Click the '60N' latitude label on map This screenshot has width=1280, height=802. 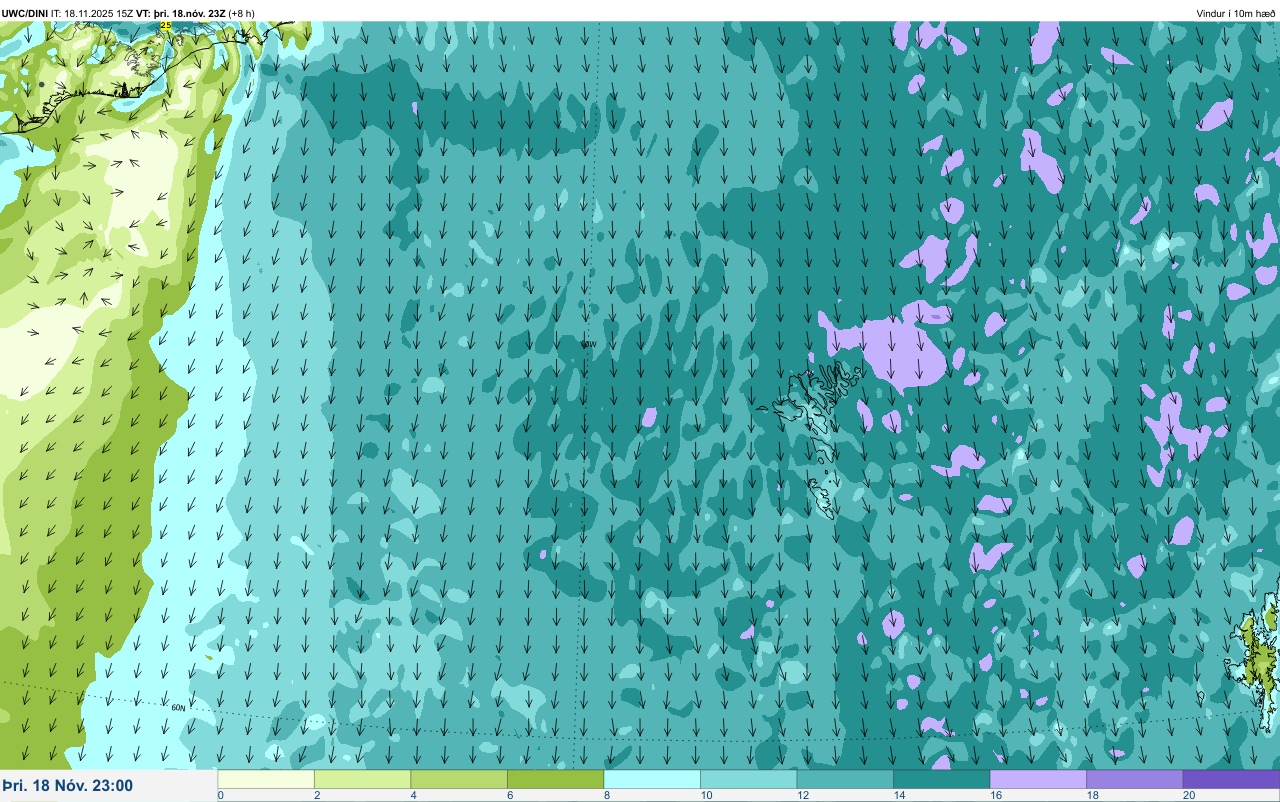[x=178, y=708]
